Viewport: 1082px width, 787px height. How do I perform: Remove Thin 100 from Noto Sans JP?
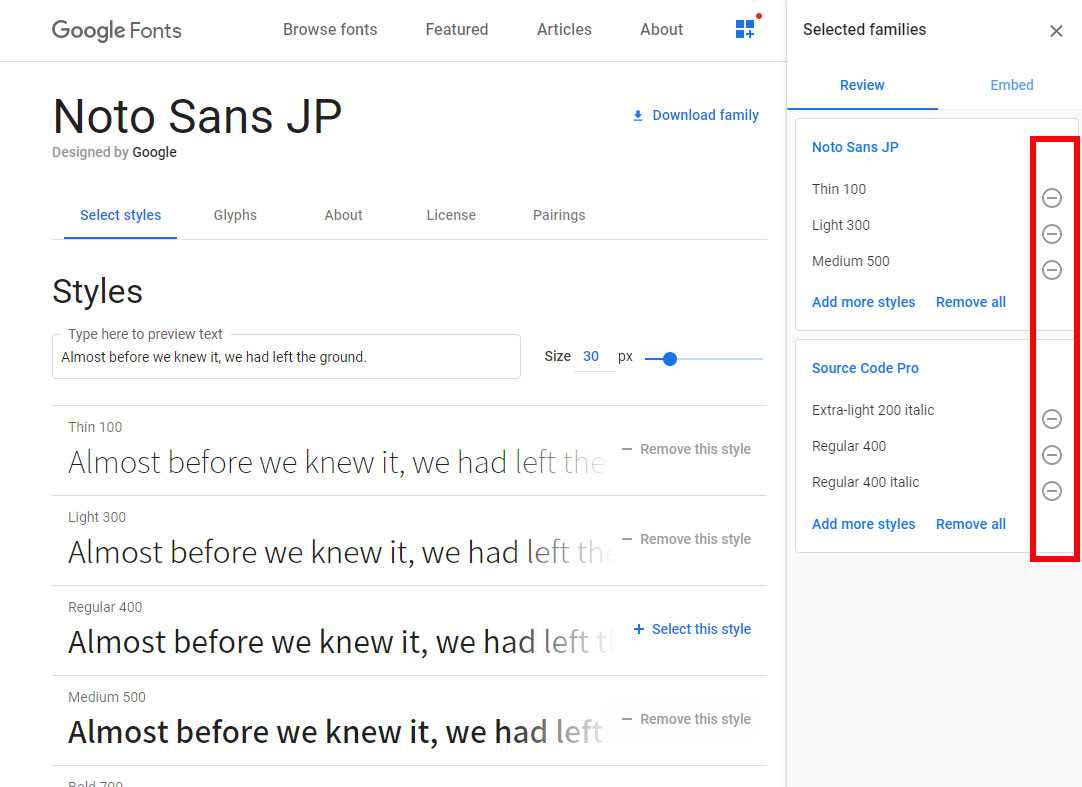click(1051, 198)
